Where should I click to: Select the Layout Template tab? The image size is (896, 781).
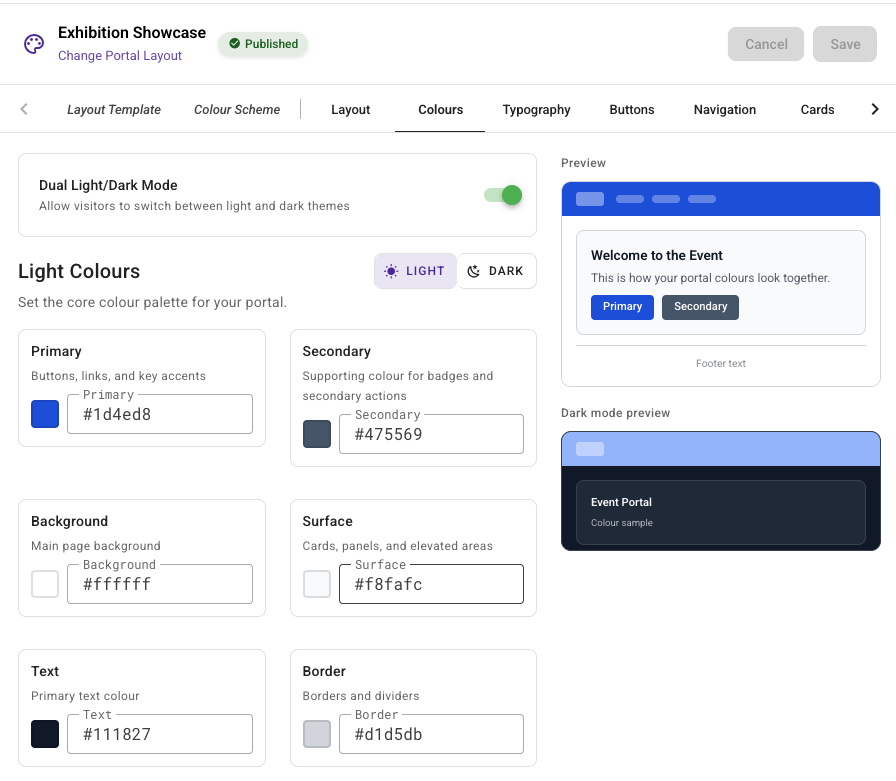114,109
